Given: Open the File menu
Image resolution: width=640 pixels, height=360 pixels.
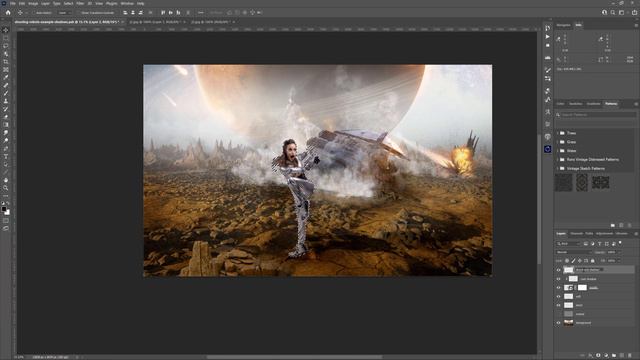Looking at the screenshot, I should (x=13, y=3).
